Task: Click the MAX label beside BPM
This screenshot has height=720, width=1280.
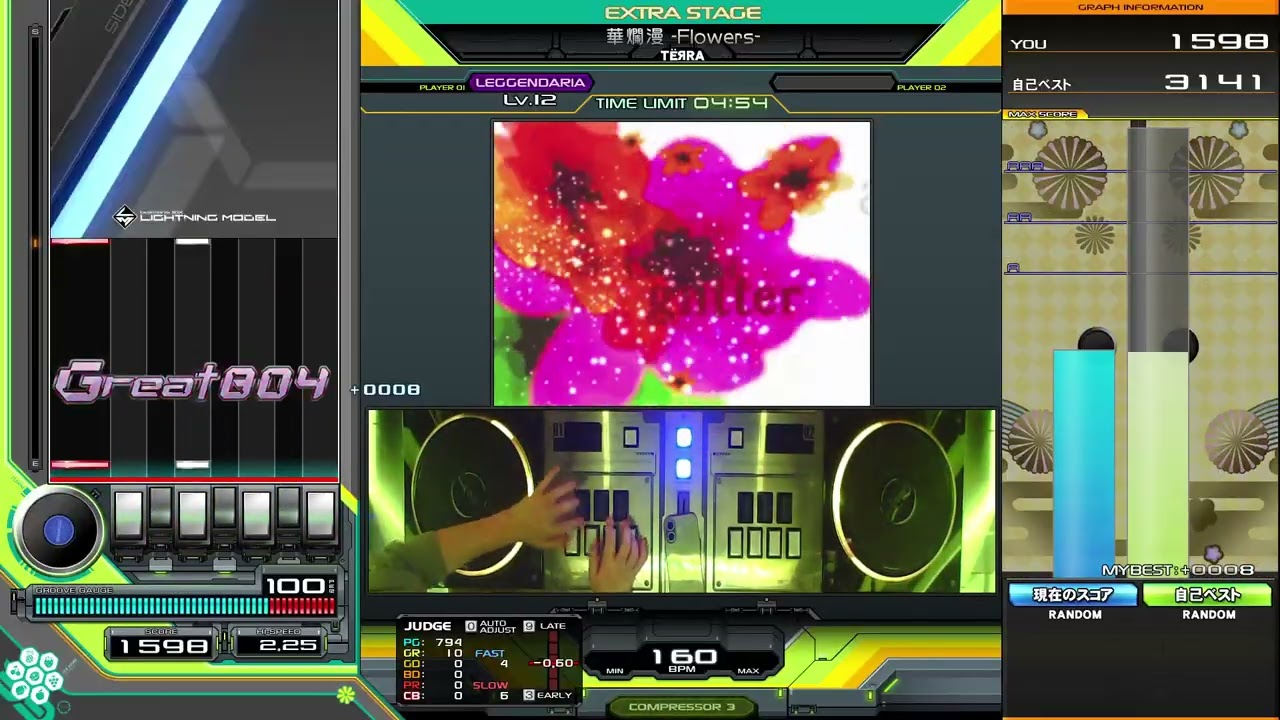Action: click(x=748, y=671)
